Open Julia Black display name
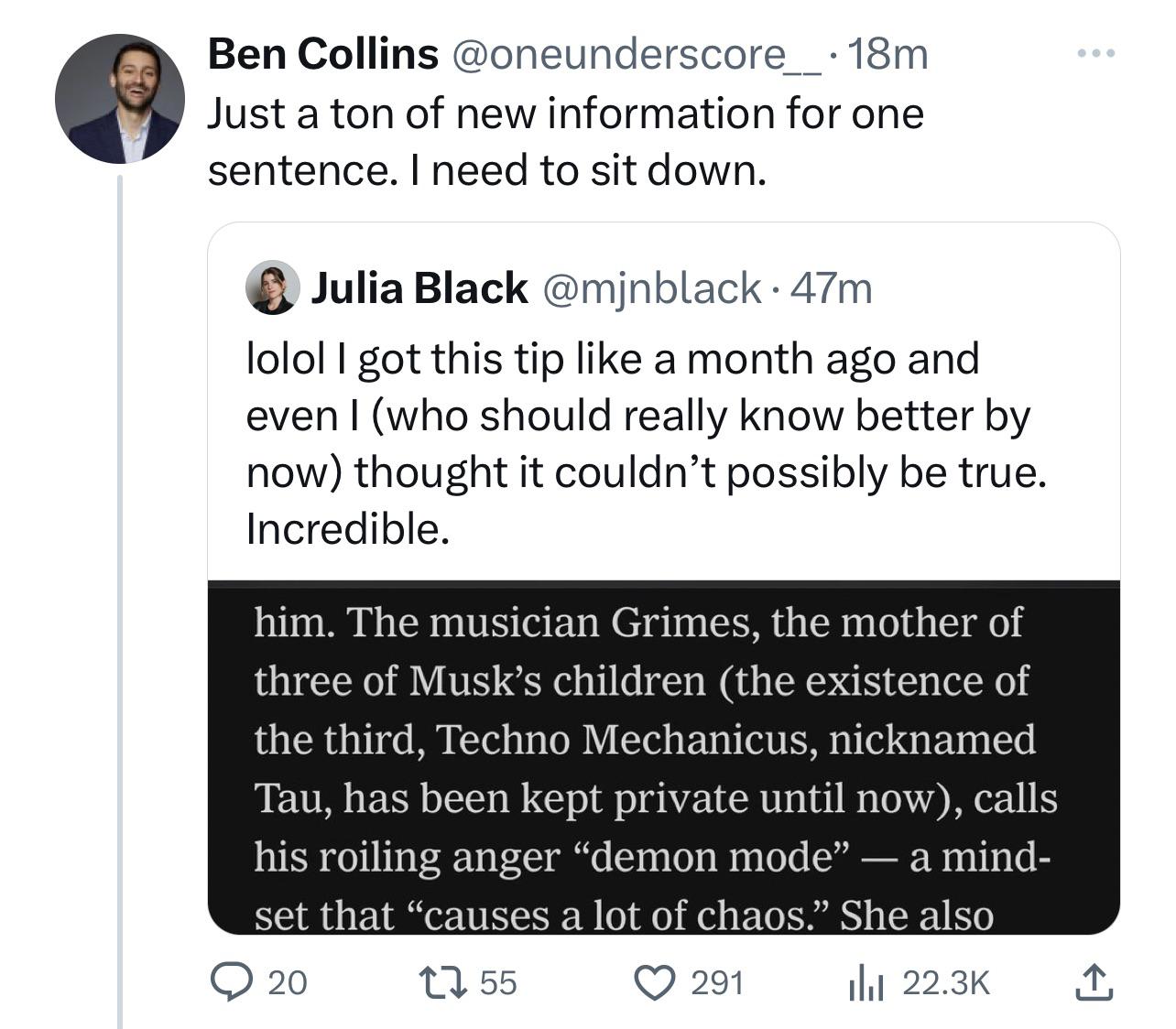Screen dimensions: 1176x1029 pyautogui.click(x=419, y=287)
